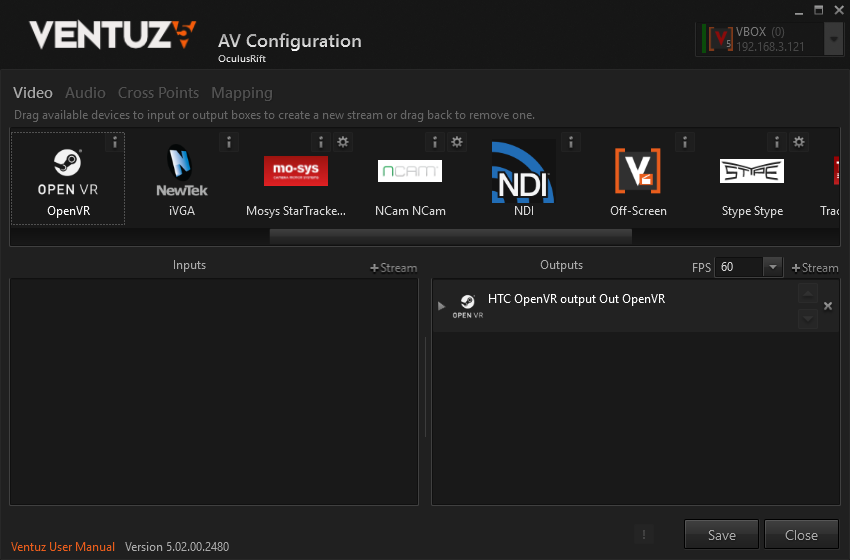Click the device list horizontal scrollbar
This screenshot has height=560, width=850.
click(450, 236)
